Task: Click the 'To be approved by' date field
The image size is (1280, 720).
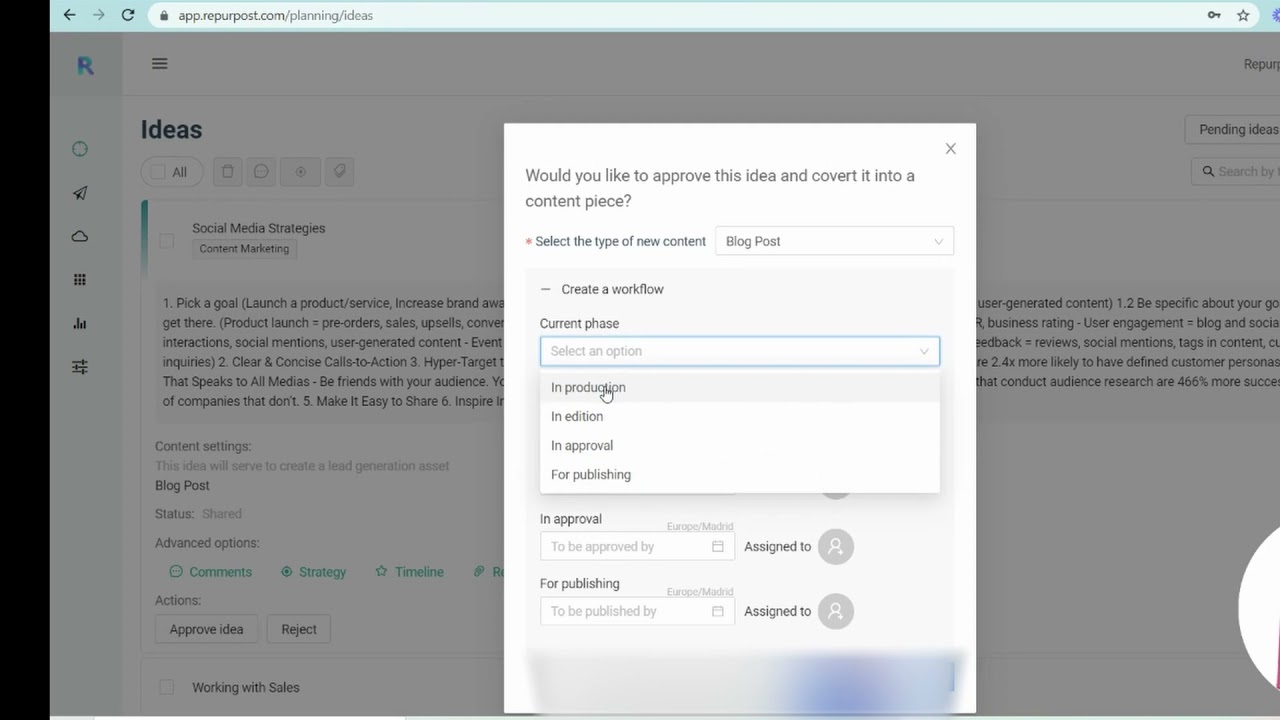Action: 637,547
